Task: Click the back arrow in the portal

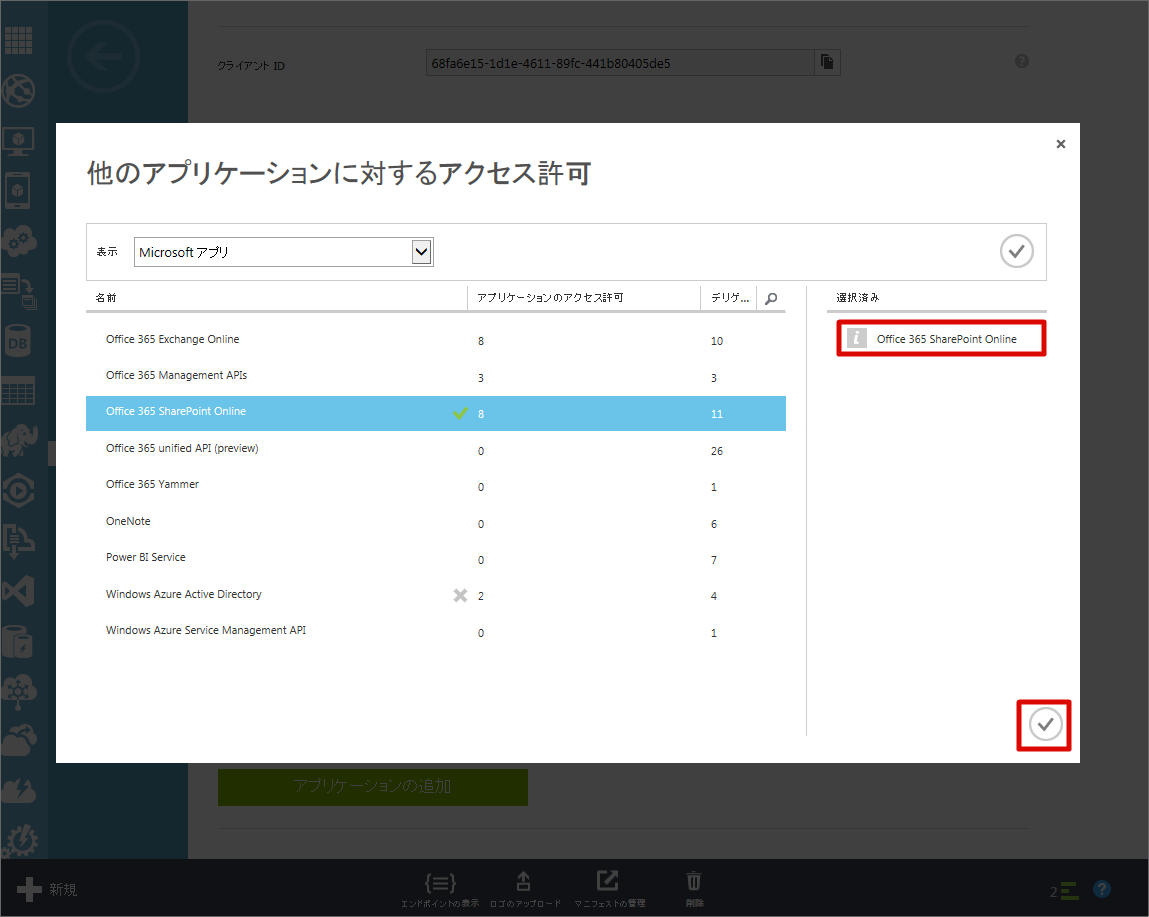Action: [103, 56]
